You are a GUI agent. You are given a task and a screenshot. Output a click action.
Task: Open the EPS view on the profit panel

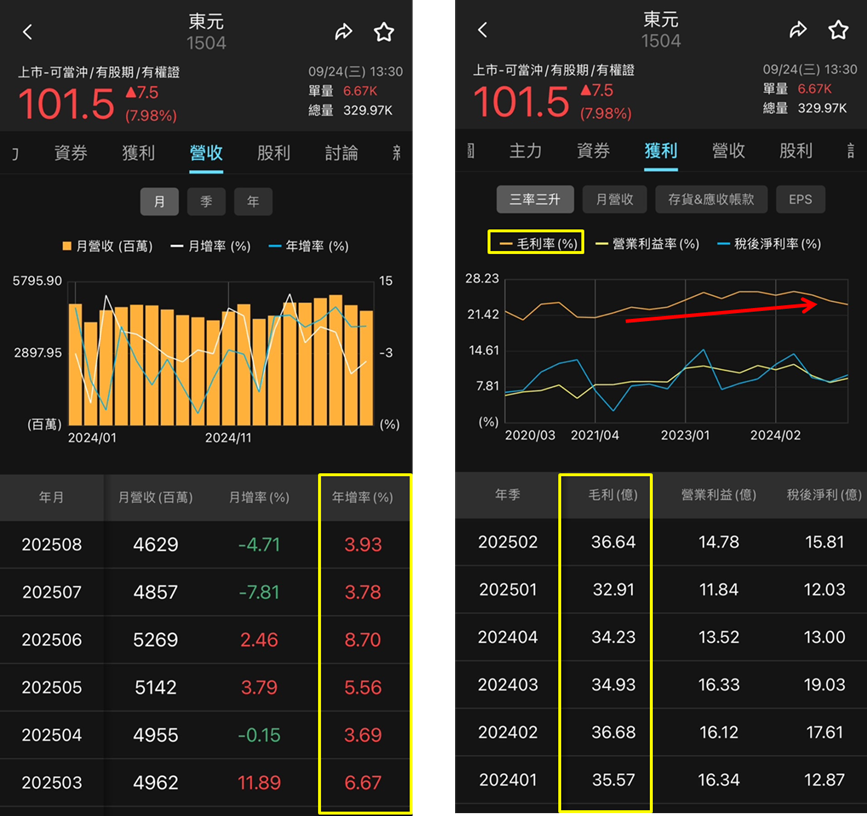pyautogui.click(x=800, y=199)
